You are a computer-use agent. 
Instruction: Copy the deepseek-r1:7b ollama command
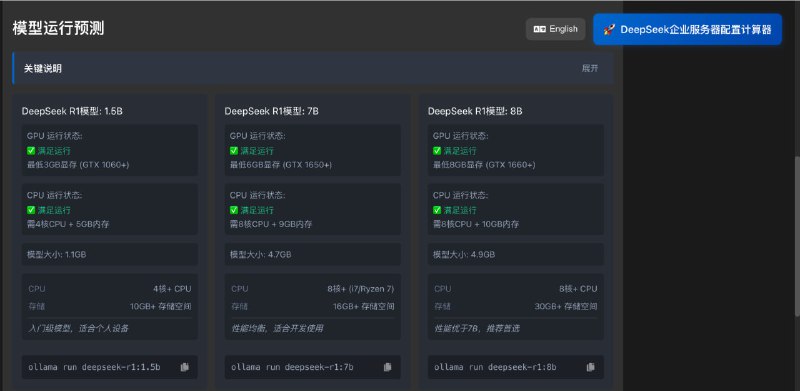click(x=388, y=367)
